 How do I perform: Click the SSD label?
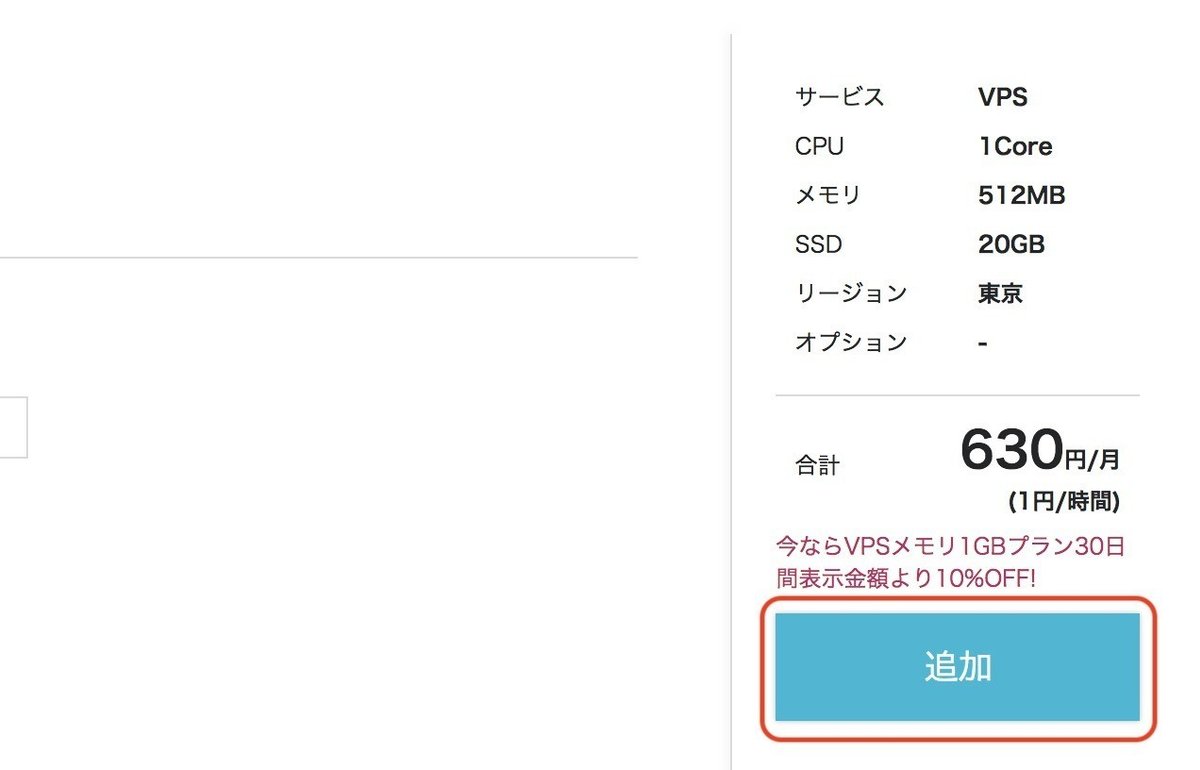pyautogui.click(x=818, y=244)
